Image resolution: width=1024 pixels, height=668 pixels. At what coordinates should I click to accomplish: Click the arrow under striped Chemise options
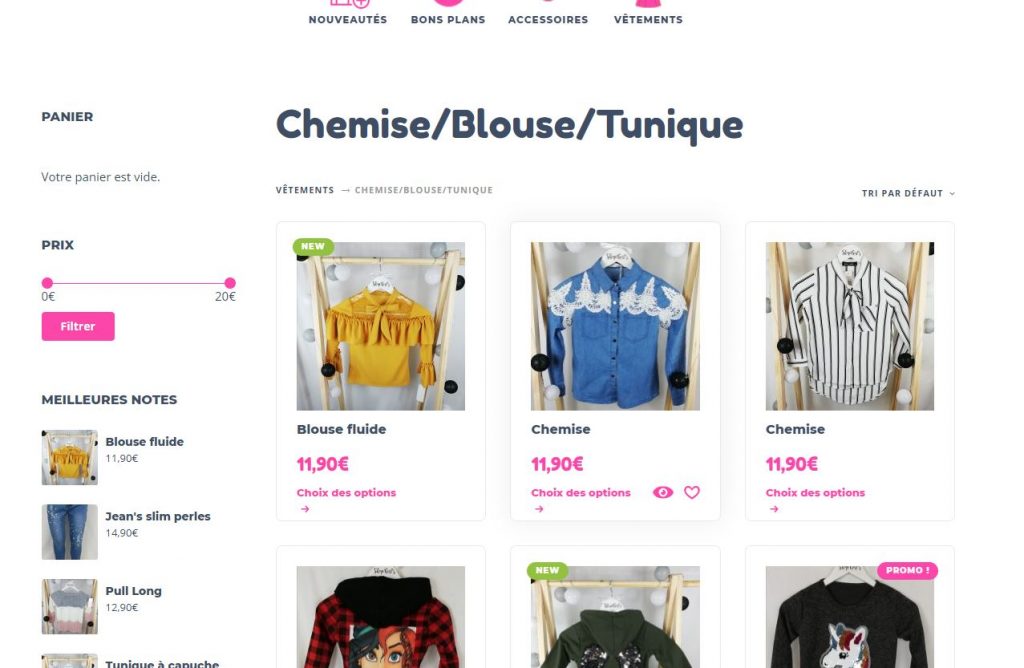(774, 509)
